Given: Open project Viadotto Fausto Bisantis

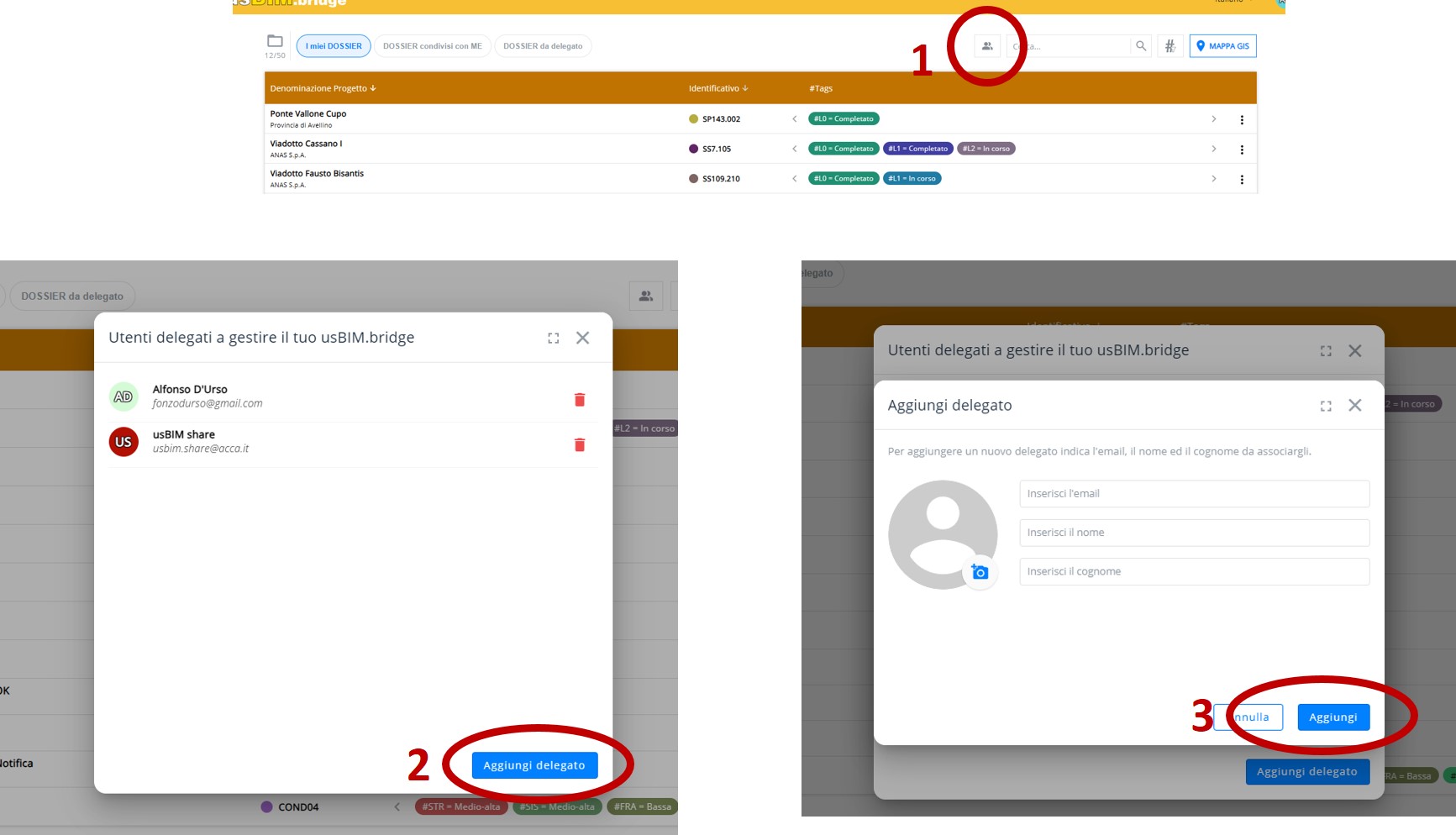Looking at the screenshot, I should click(317, 174).
